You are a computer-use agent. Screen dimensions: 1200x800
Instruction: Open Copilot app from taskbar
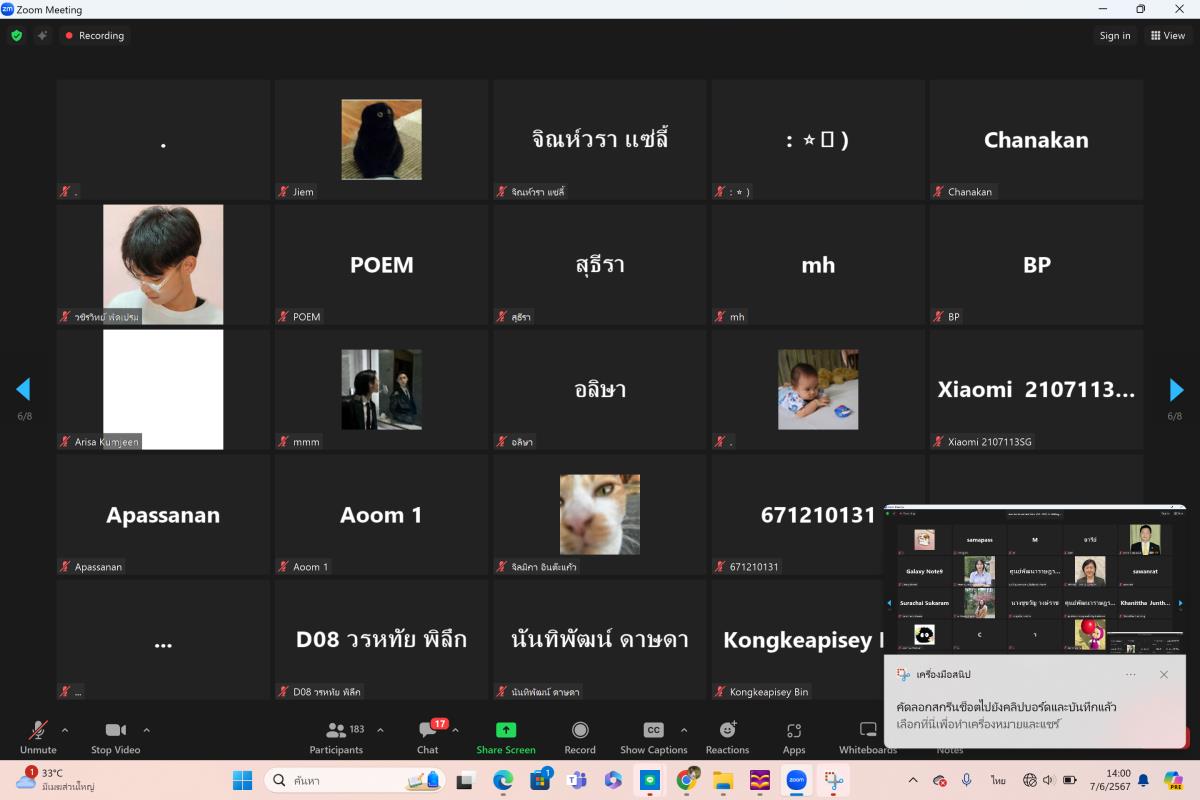[613, 780]
